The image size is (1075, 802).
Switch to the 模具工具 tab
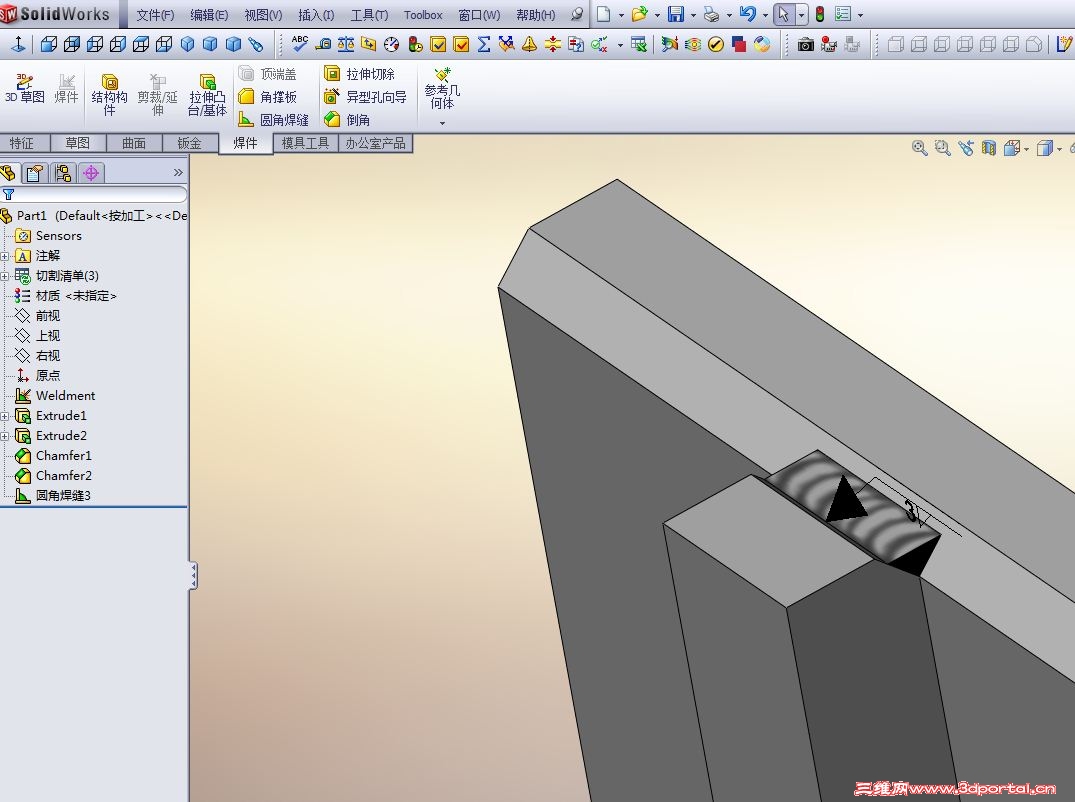306,143
